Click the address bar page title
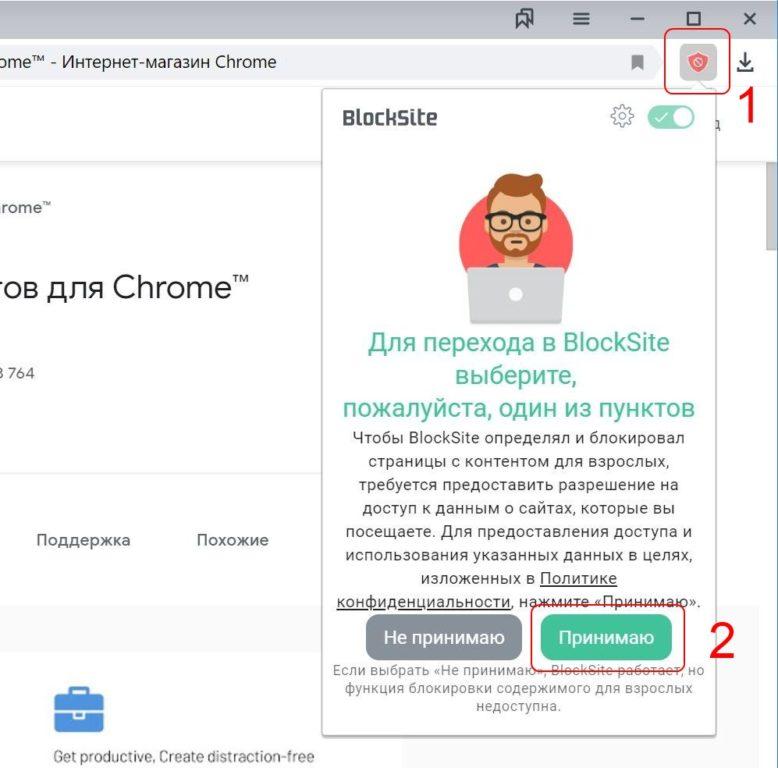The height and width of the screenshot is (768, 778). [x=138, y=62]
